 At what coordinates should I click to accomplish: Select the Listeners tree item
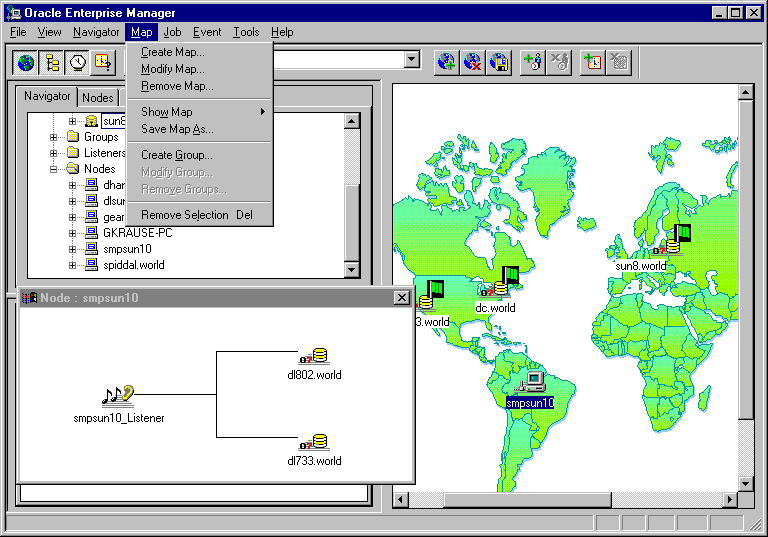[x=105, y=153]
